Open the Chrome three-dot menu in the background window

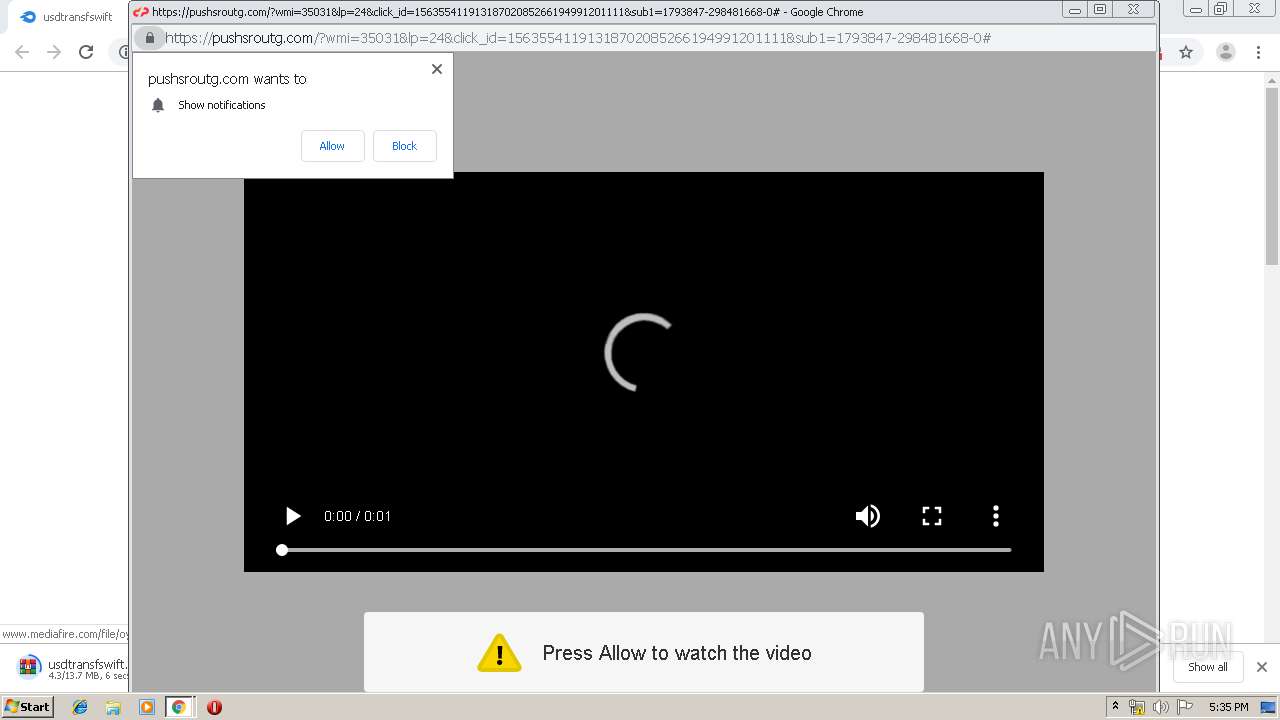1258,52
